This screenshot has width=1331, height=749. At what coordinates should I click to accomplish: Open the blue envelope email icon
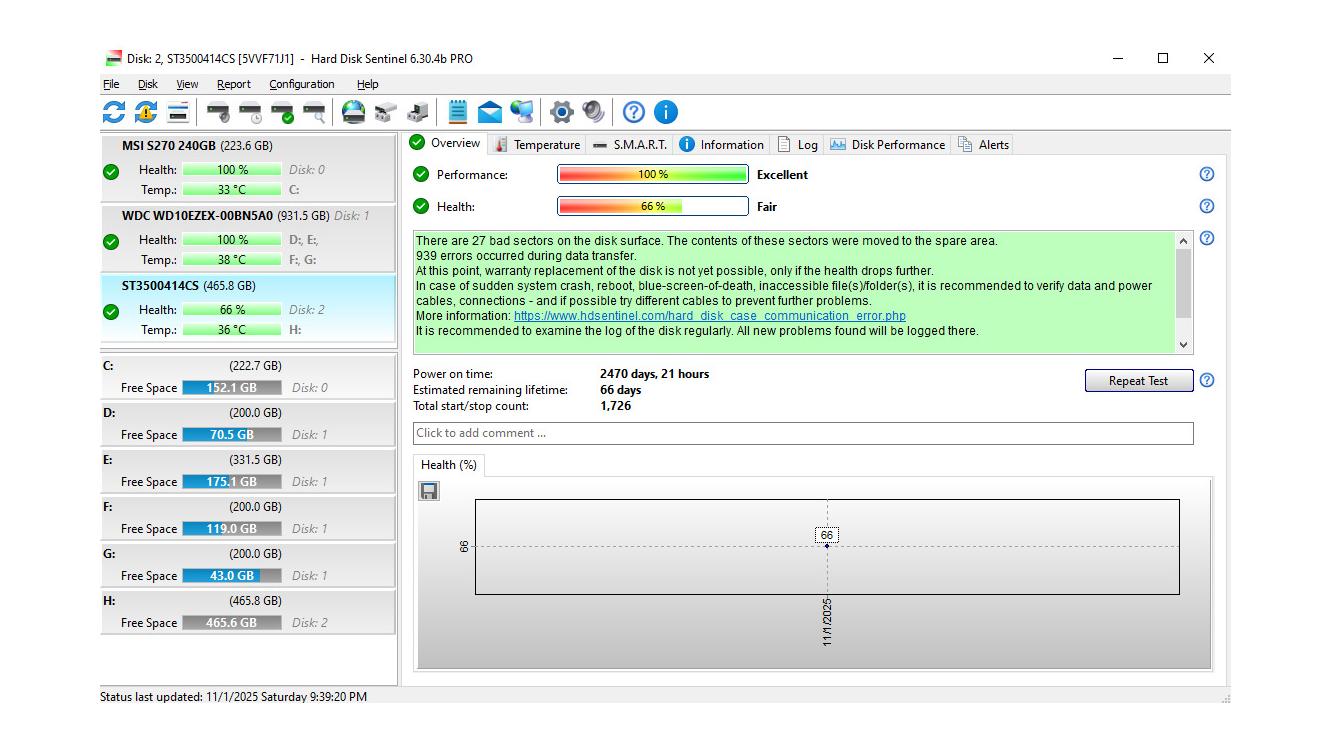click(x=489, y=112)
